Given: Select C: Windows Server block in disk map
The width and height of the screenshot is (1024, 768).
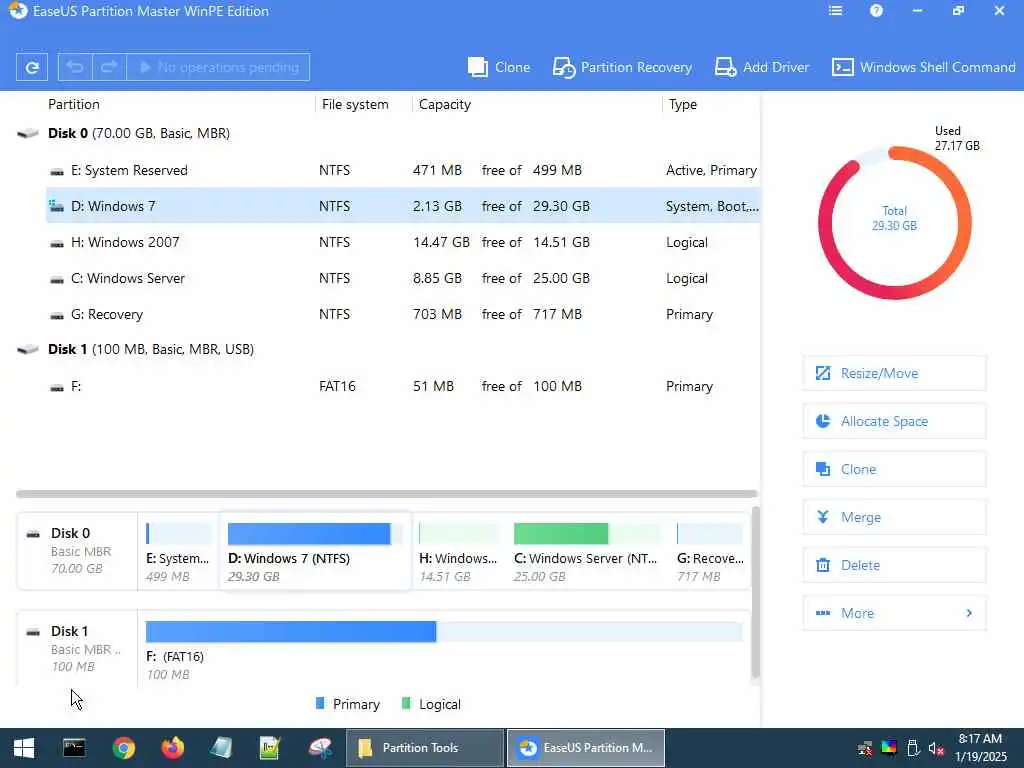Looking at the screenshot, I should point(586,552).
